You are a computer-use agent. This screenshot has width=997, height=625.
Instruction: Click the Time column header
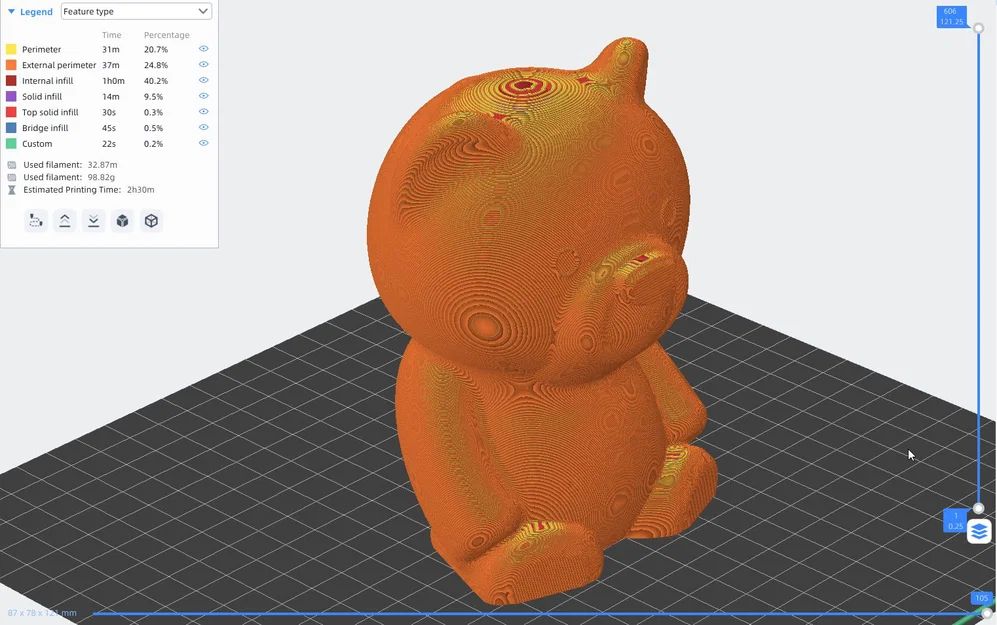(111, 35)
